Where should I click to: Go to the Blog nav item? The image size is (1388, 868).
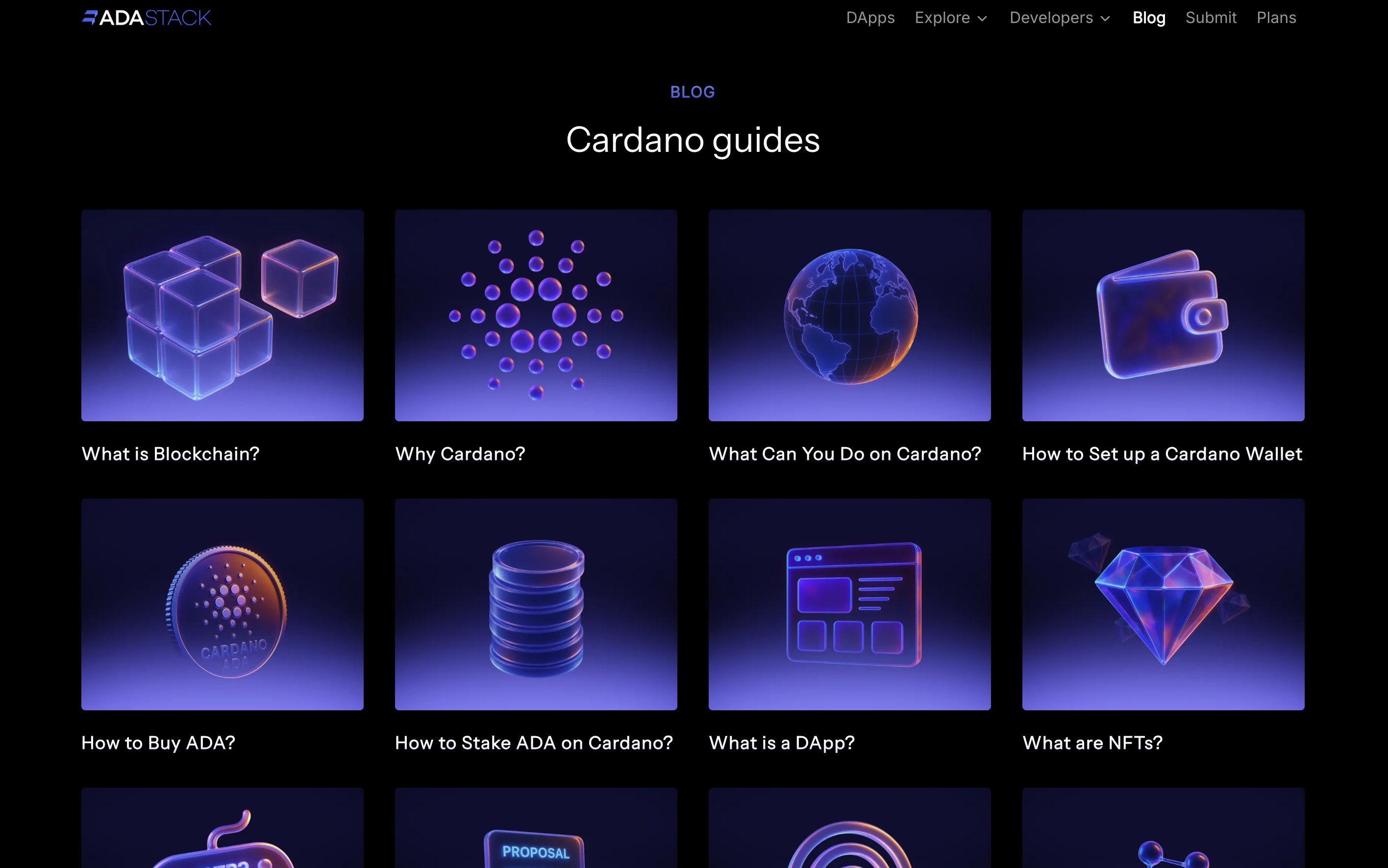(1148, 18)
